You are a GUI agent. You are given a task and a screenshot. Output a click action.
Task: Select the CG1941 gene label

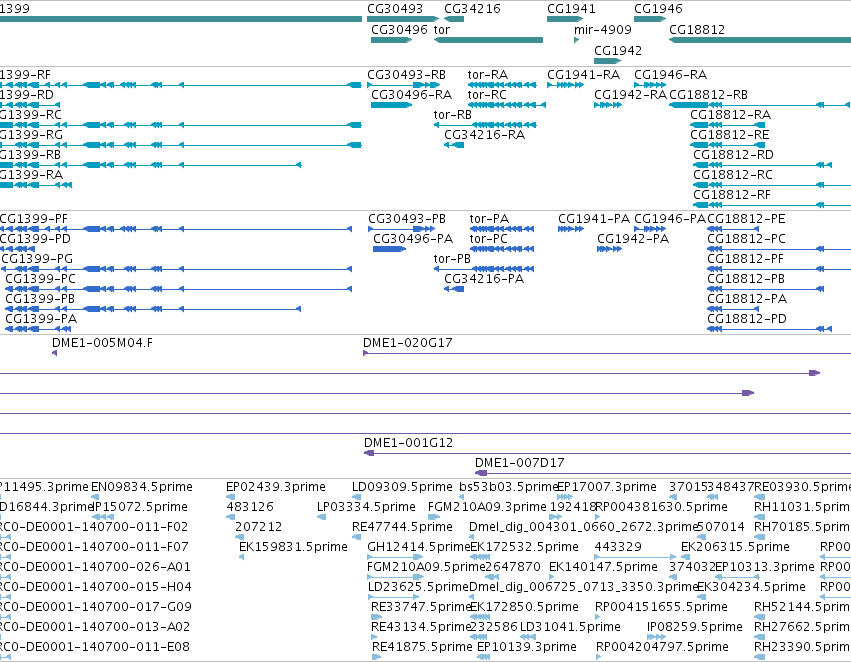pos(571,9)
